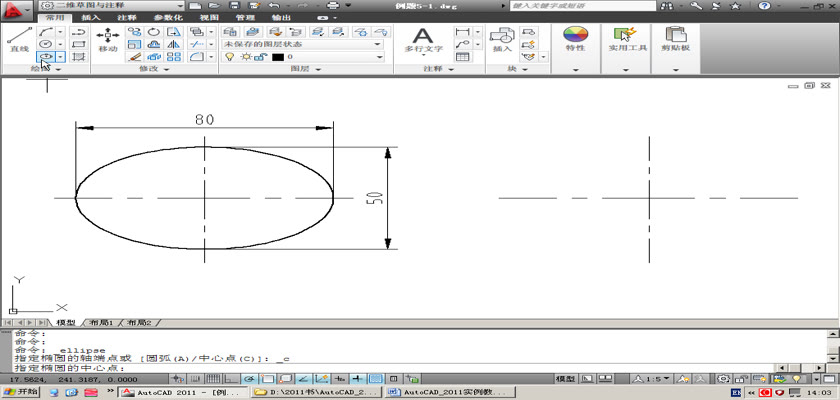Switch to the 插入 ribbon tab

pos(90,17)
